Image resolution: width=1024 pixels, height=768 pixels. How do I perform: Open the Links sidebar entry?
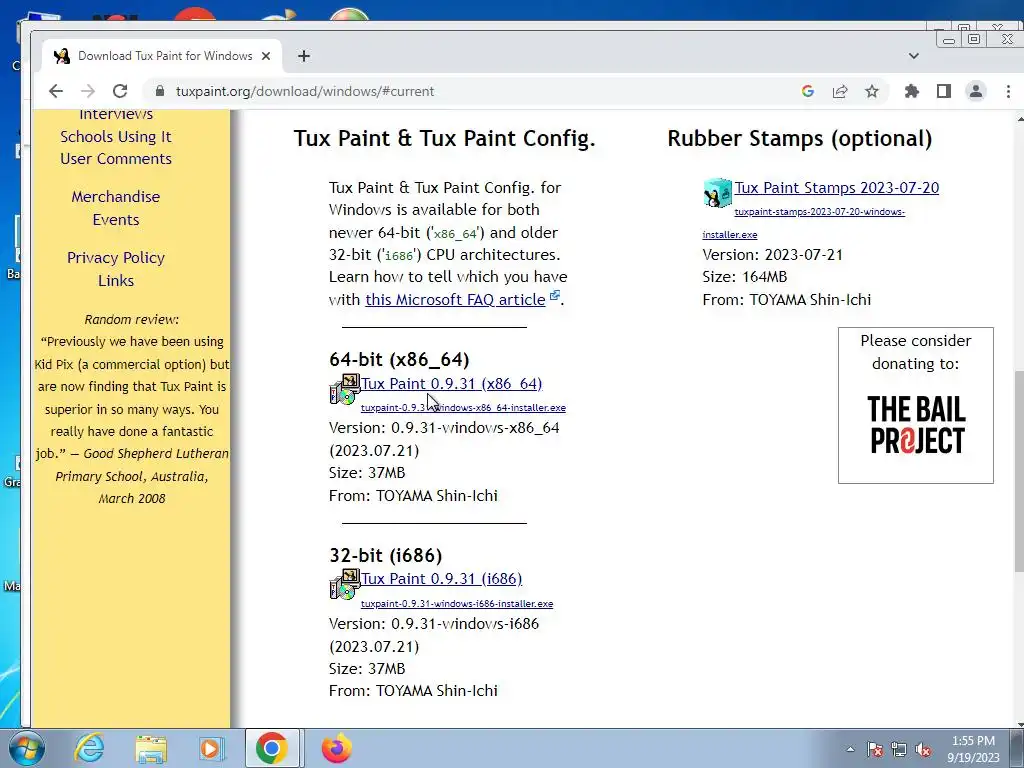click(116, 280)
